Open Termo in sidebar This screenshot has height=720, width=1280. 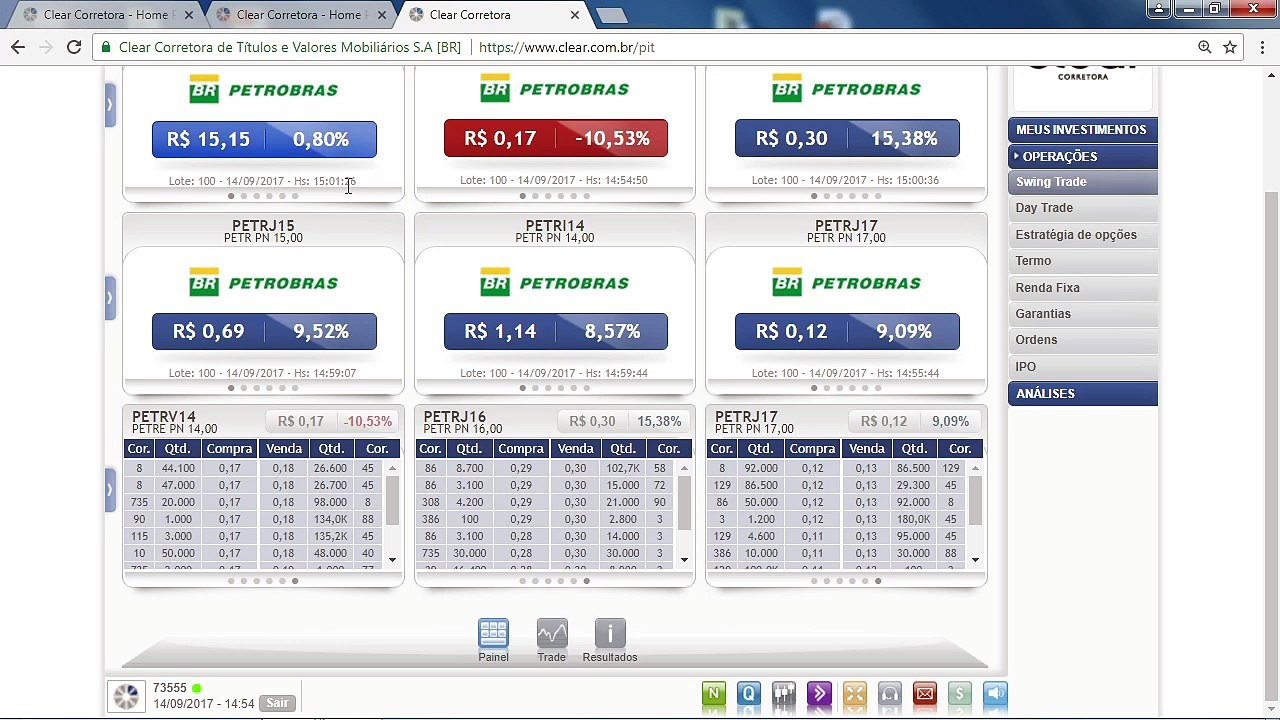click(1083, 261)
